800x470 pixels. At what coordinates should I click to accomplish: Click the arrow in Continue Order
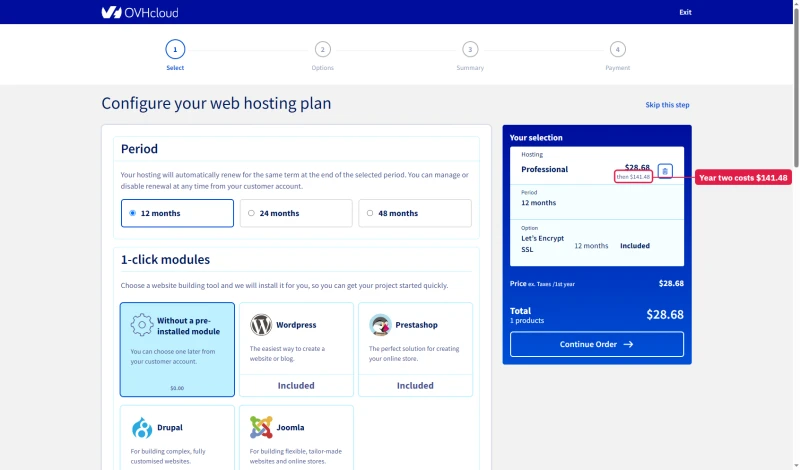pos(628,344)
